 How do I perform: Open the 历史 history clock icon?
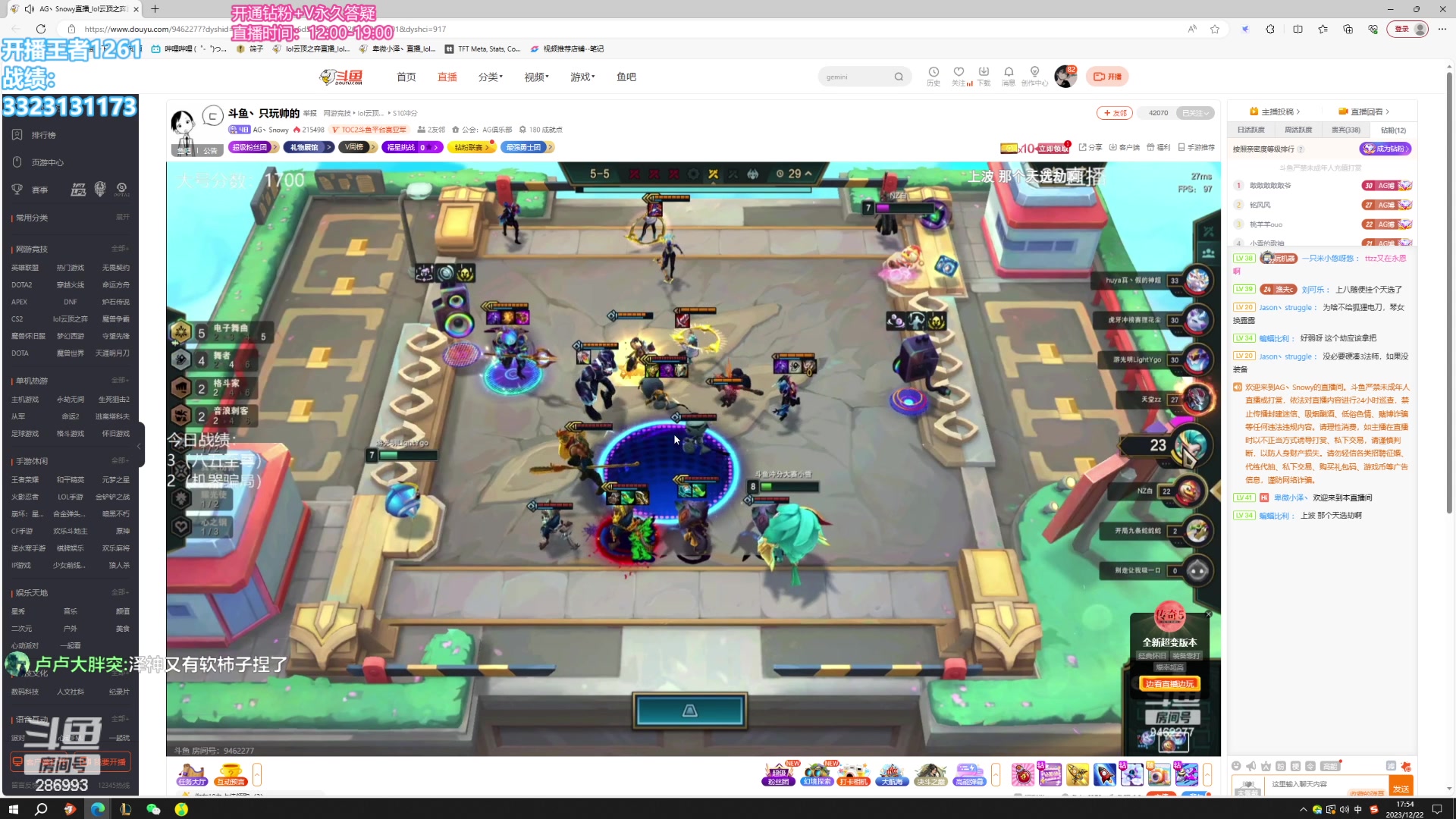934,73
